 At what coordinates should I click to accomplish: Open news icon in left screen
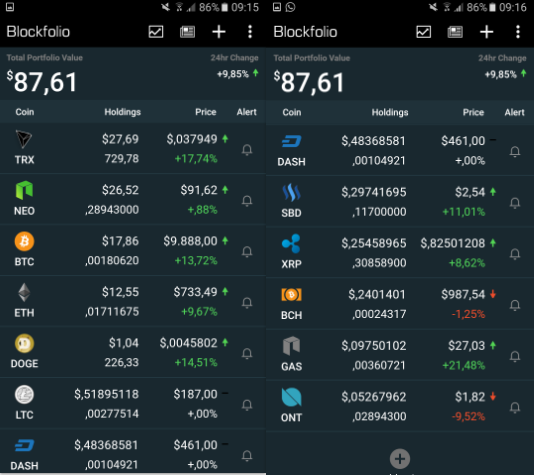click(x=187, y=32)
